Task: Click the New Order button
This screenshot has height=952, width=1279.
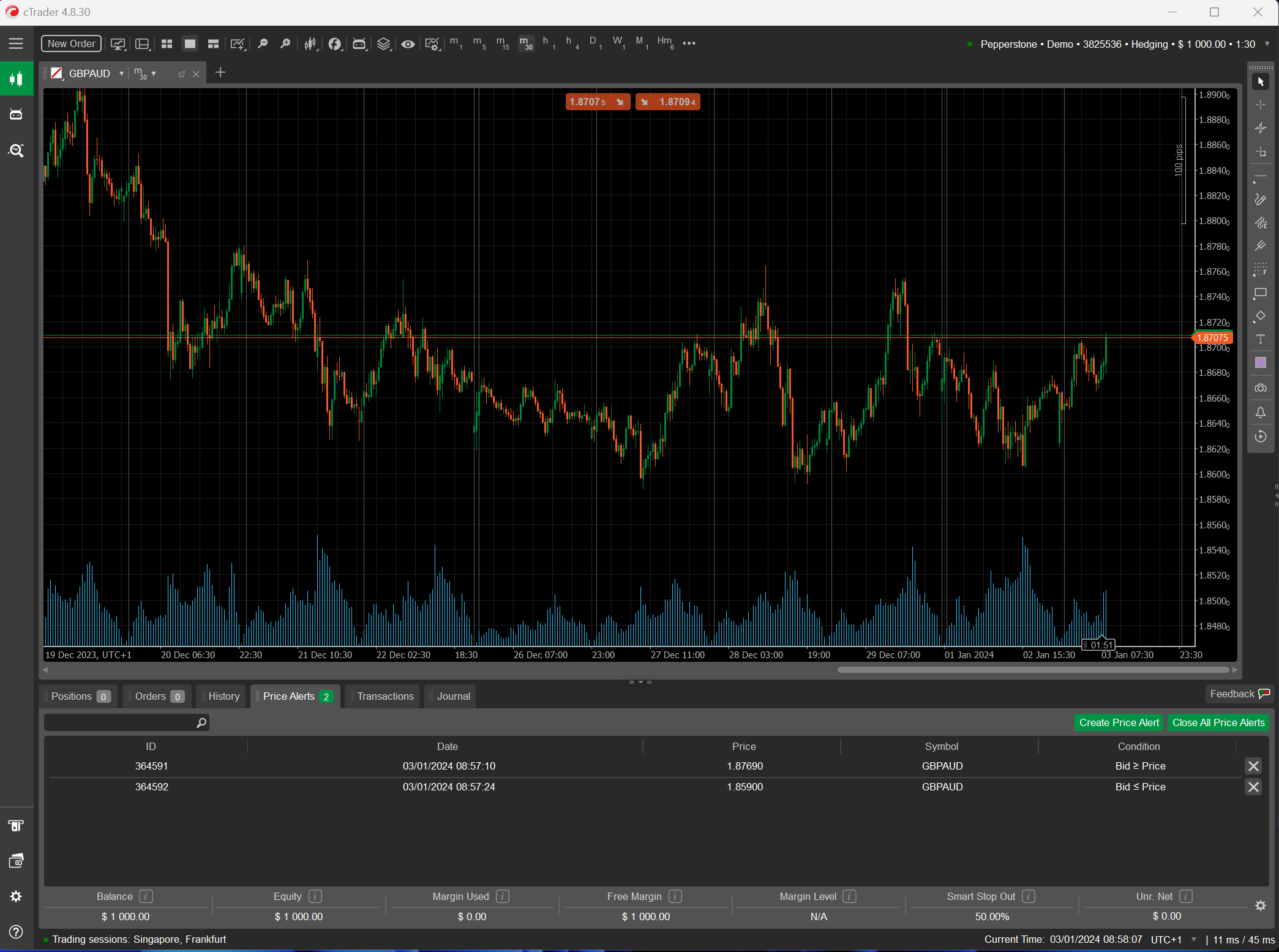Action: click(72, 43)
